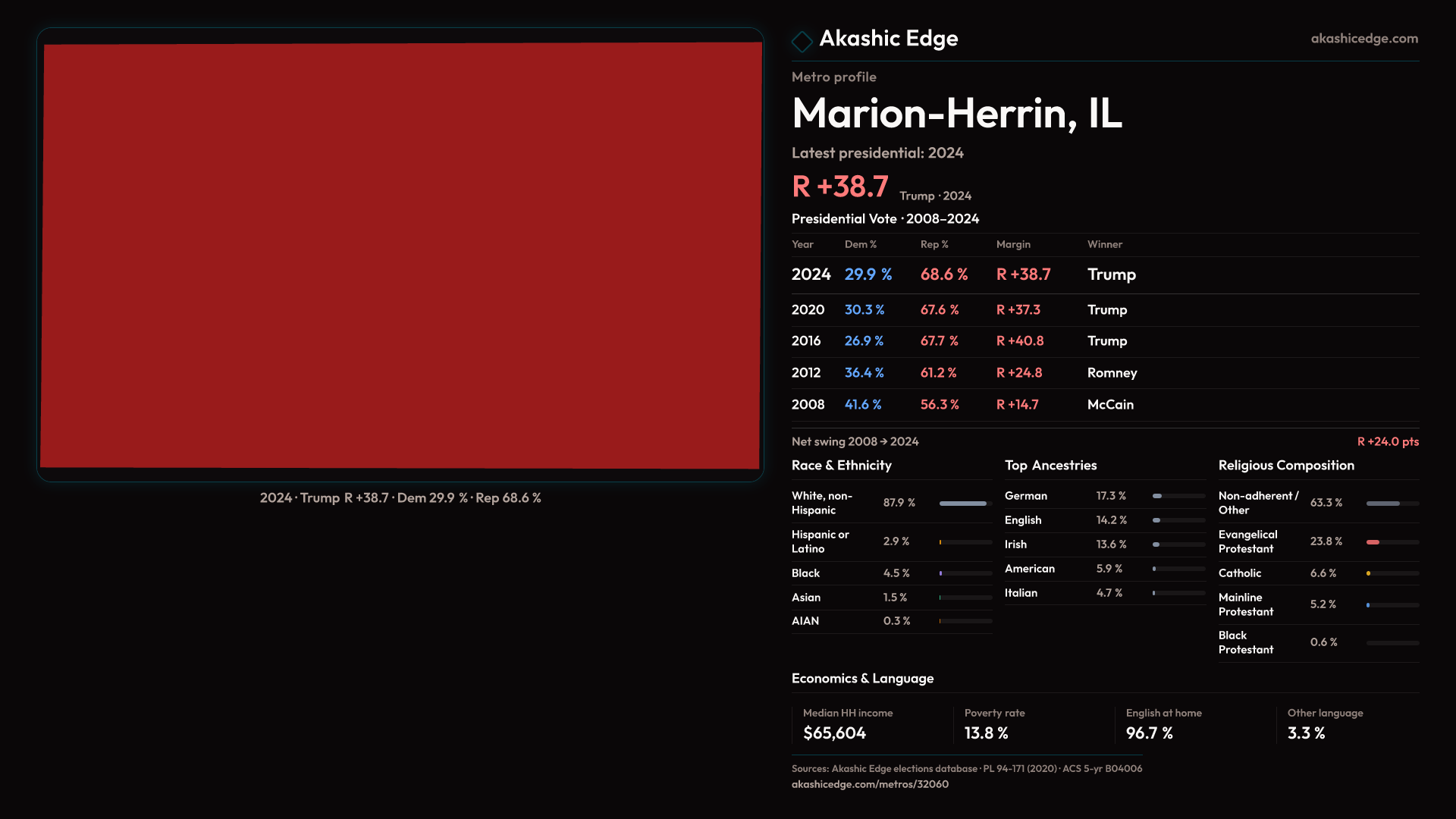Screen dimensions: 1456x819
Task: Select the 2016 Trump results row
Action: (1104, 341)
